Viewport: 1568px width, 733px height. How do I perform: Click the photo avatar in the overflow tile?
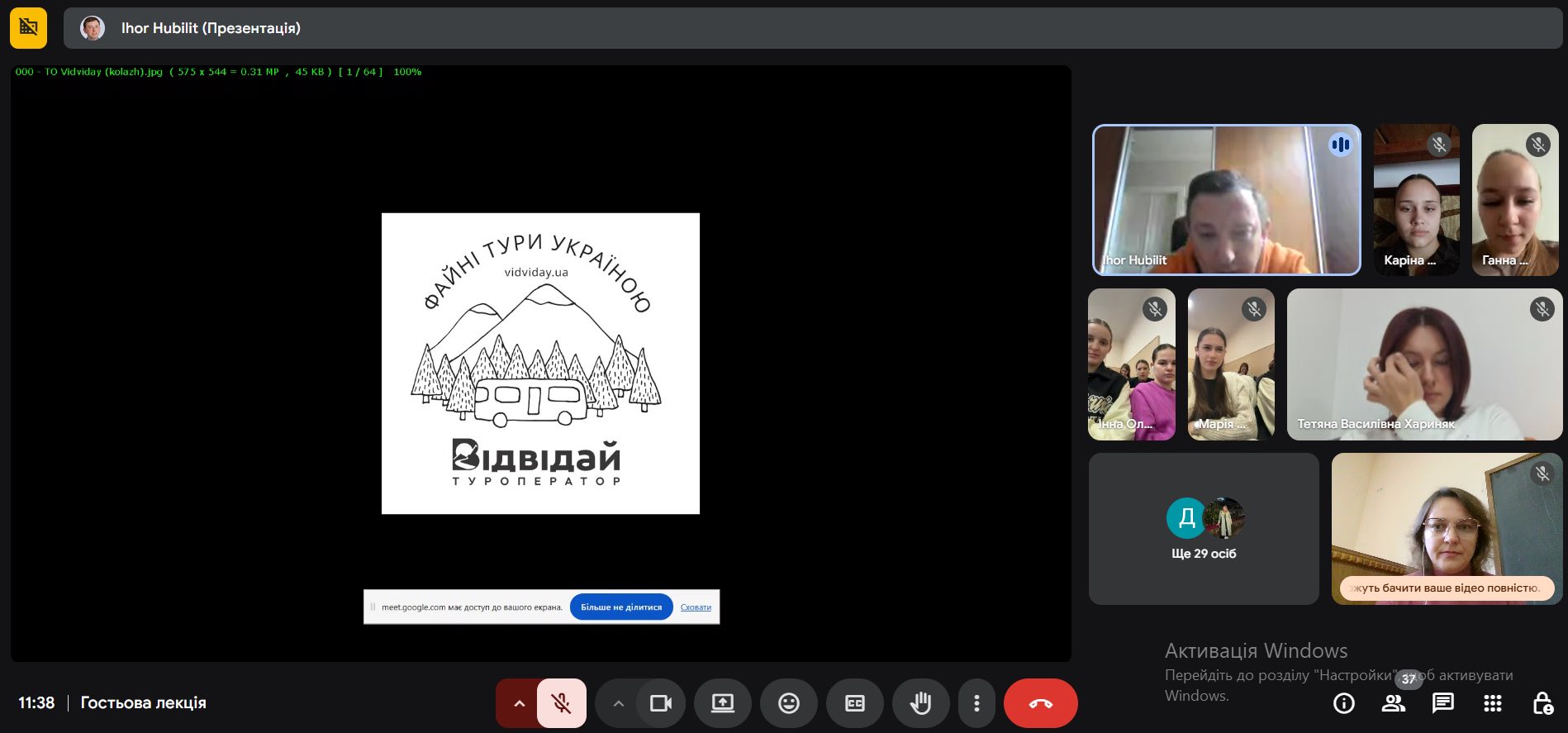pyautogui.click(x=1224, y=518)
